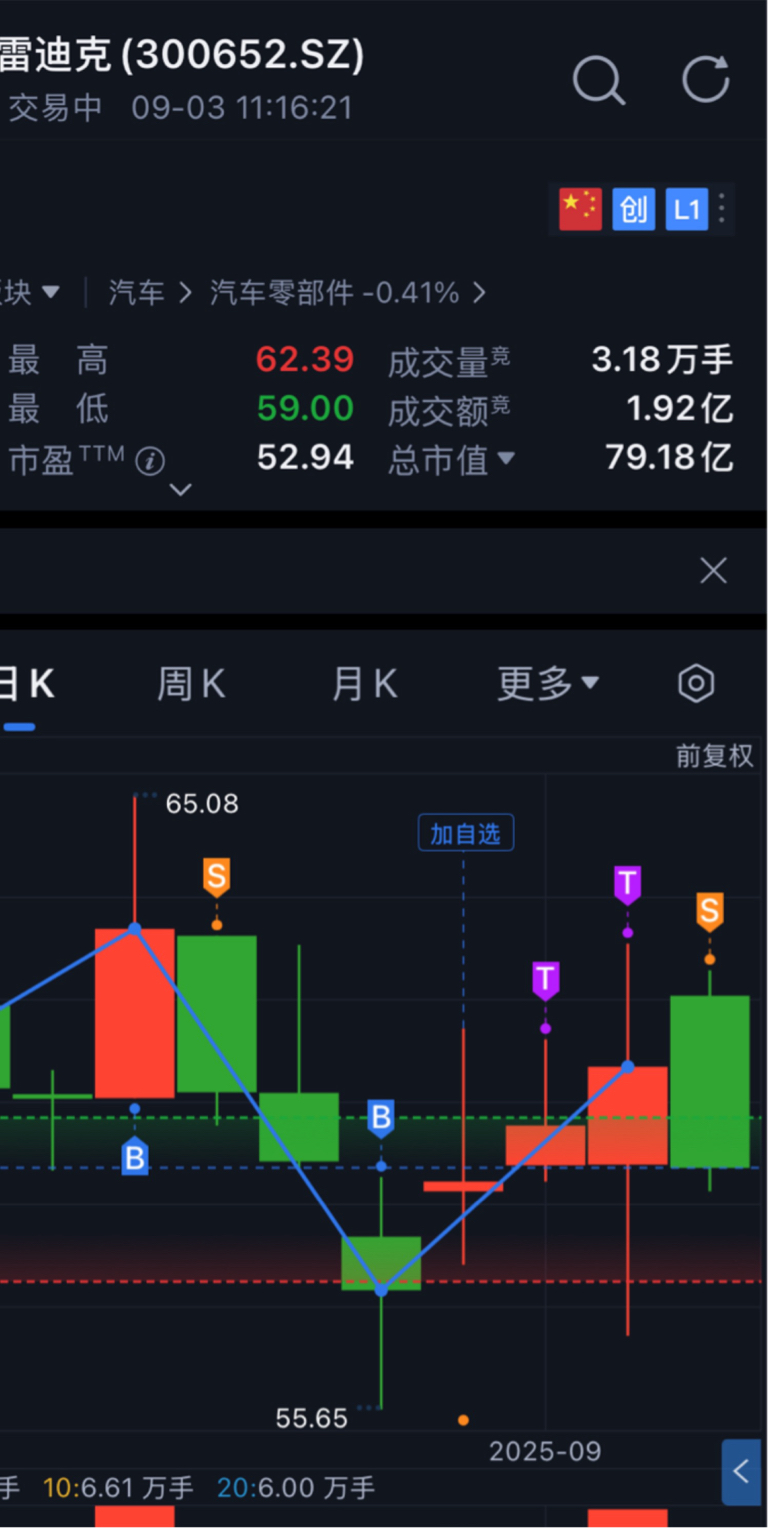Tap the 成交额 turnover label
769x1528 pixels.
pos(449,409)
